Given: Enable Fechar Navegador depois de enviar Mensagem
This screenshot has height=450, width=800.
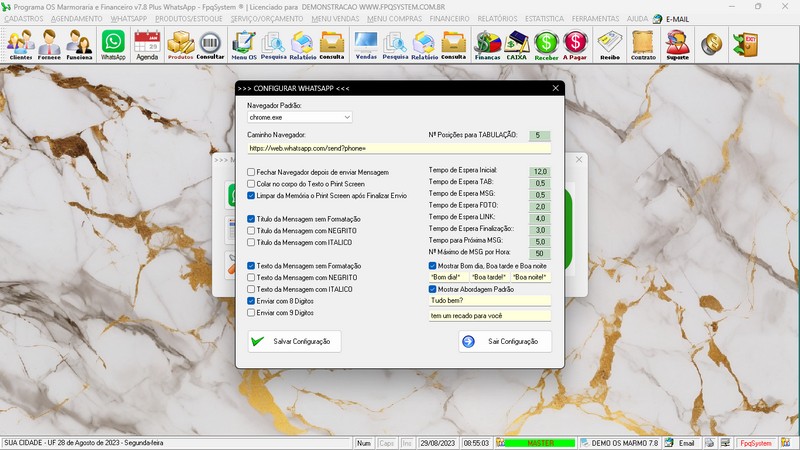Looking at the screenshot, I should point(251,172).
